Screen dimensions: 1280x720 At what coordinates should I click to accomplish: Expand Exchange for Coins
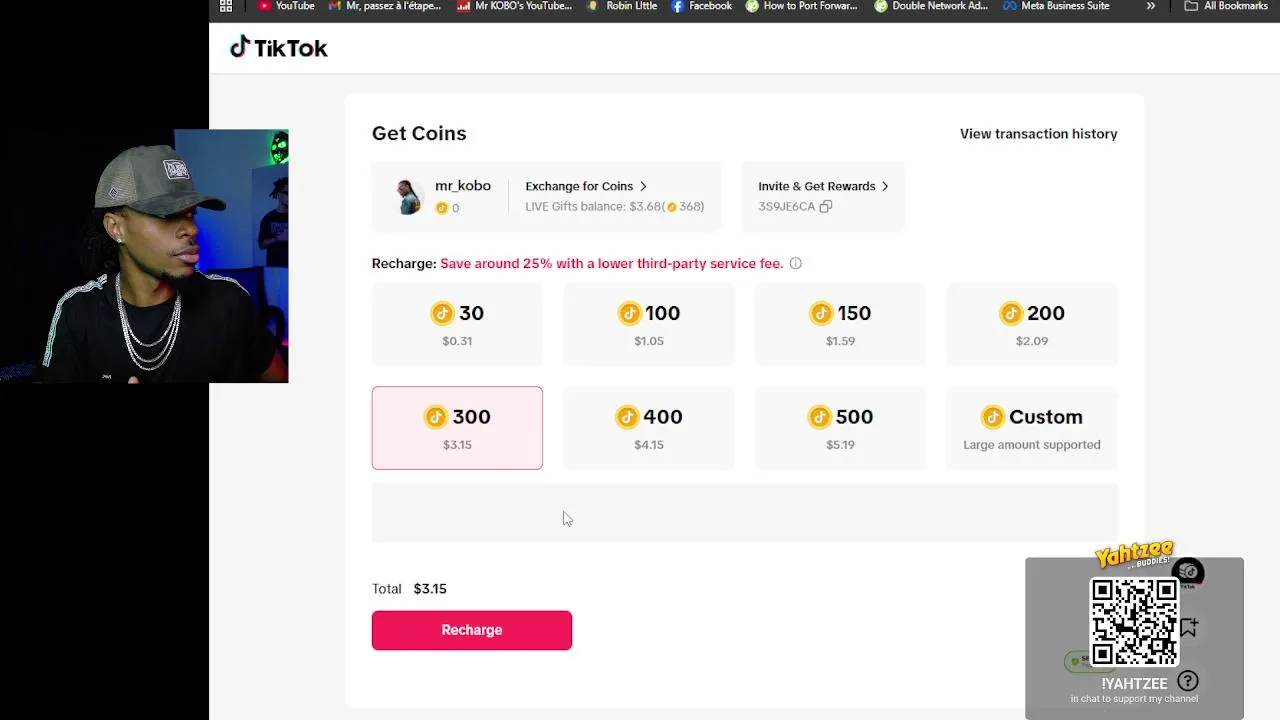586,186
